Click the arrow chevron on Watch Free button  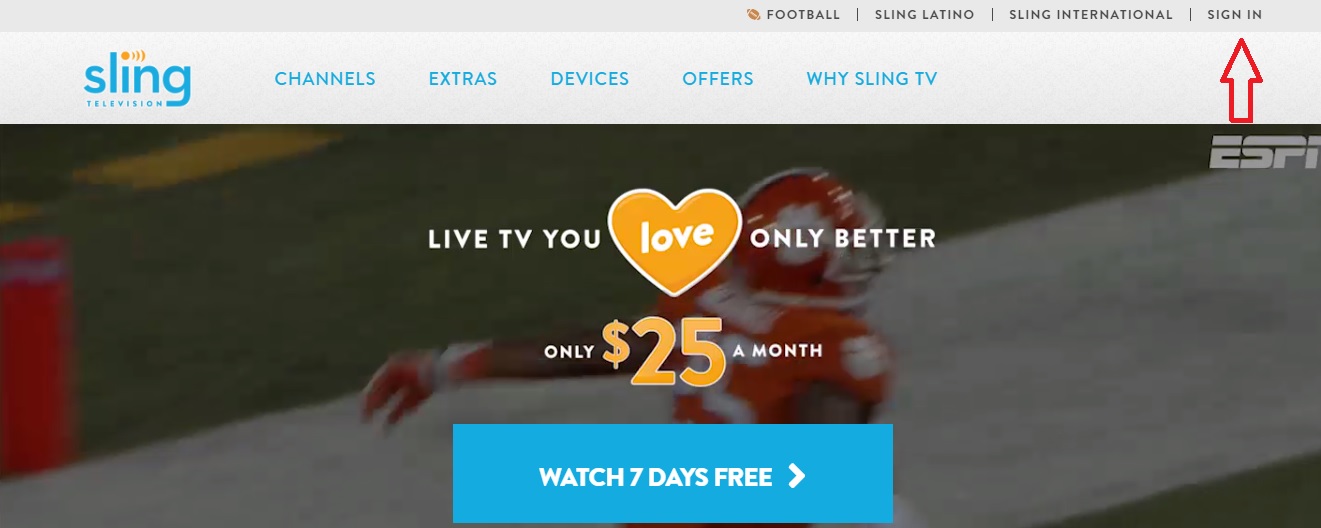(x=796, y=476)
